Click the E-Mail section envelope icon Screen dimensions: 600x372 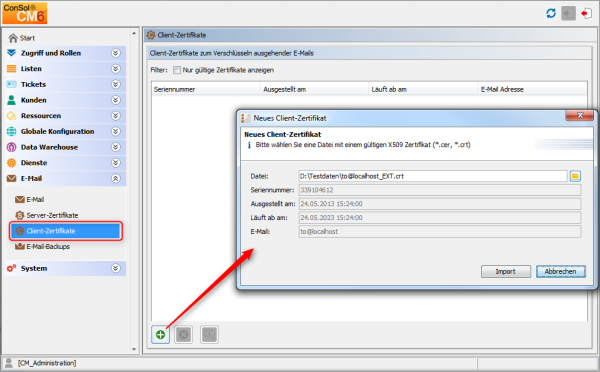(11, 178)
